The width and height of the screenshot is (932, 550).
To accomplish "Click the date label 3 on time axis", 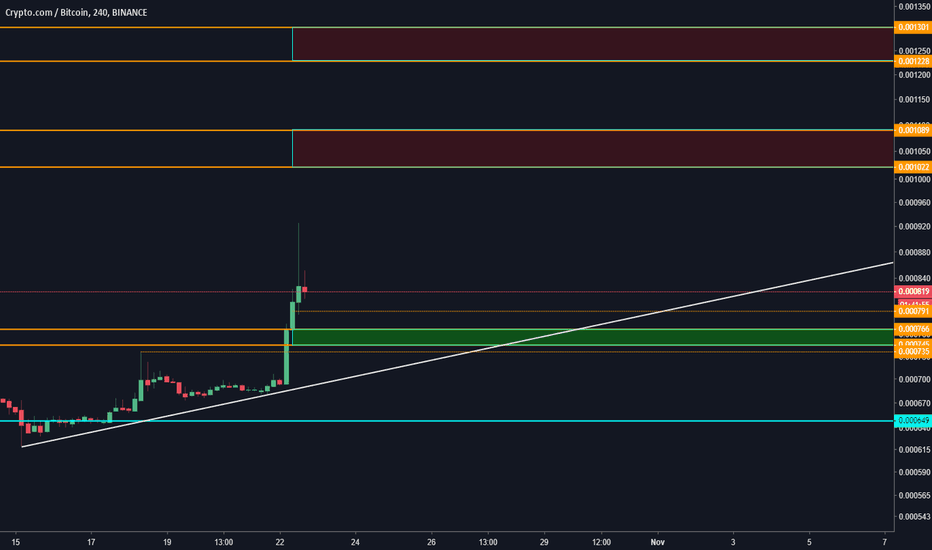I will [733, 542].
